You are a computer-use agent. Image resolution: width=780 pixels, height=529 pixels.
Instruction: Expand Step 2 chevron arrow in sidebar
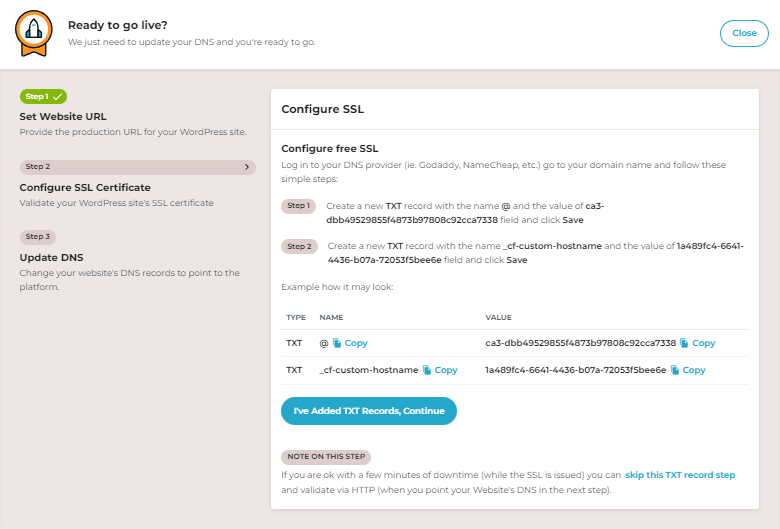pyautogui.click(x=247, y=167)
